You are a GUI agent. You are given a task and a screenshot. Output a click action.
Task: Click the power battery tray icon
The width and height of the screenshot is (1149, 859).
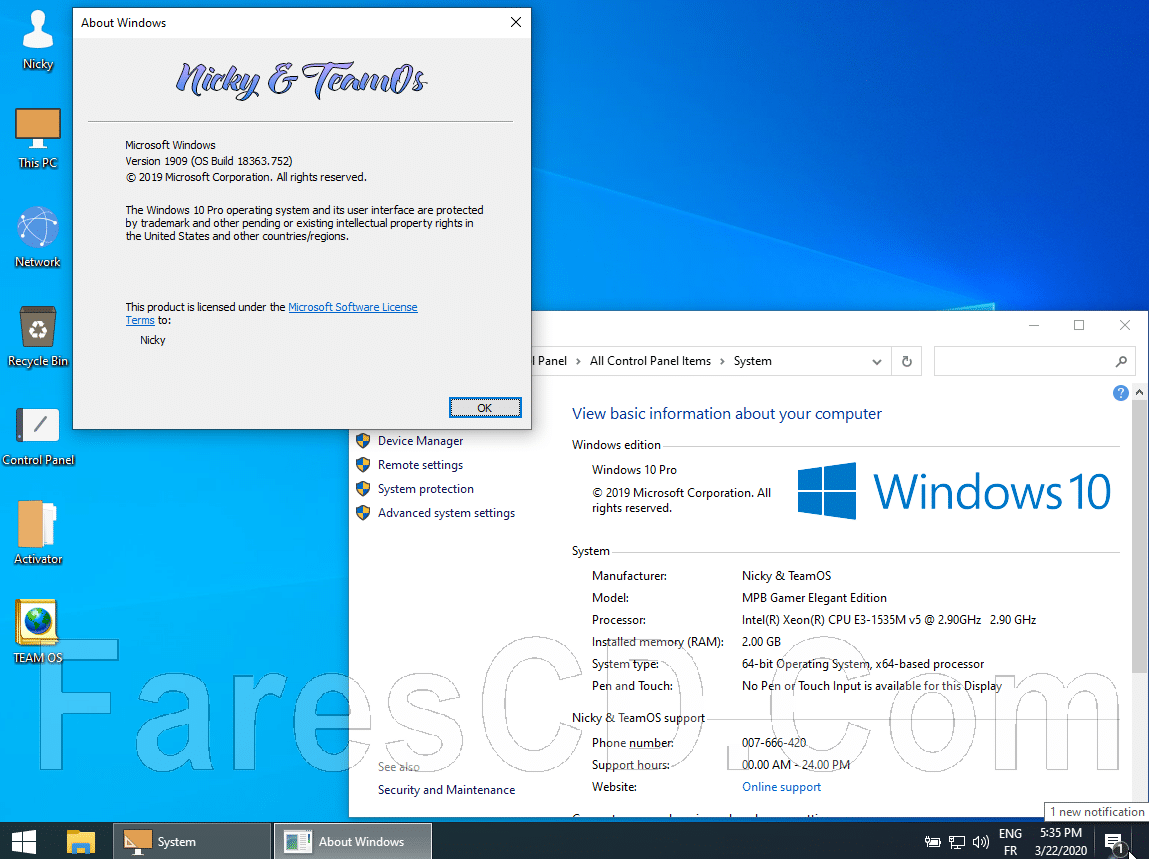pos(932,841)
